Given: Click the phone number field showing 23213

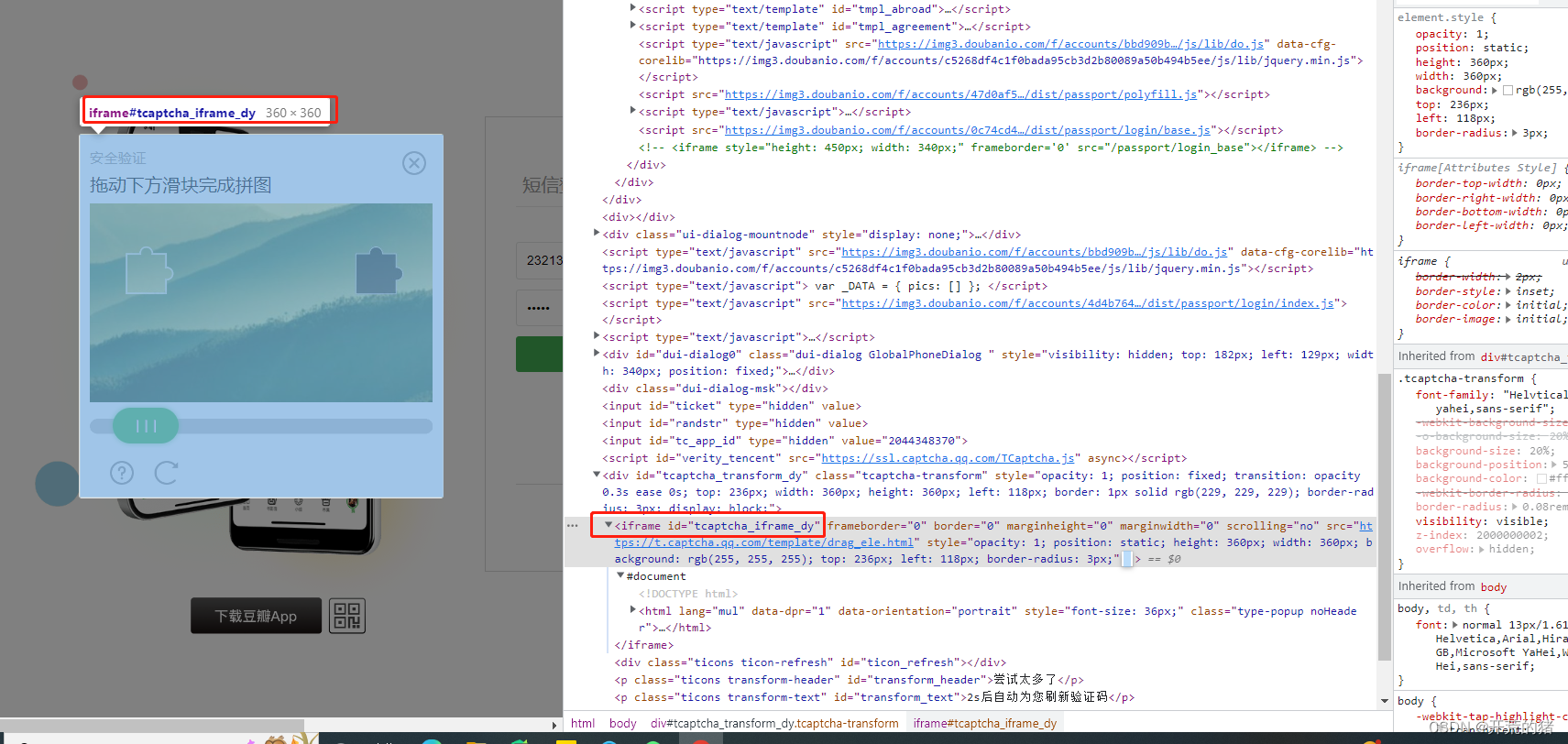Looking at the screenshot, I should pyautogui.click(x=540, y=260).
